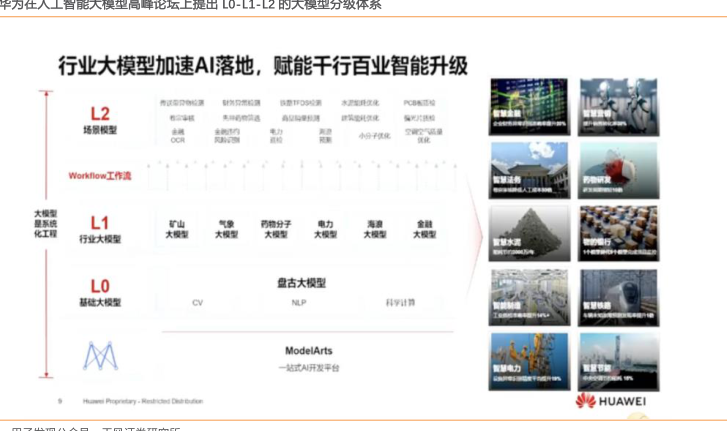Open the 智慧铁路 high-speed train thumbnail
Screen dimensions: 727x431
pos(619,298)
